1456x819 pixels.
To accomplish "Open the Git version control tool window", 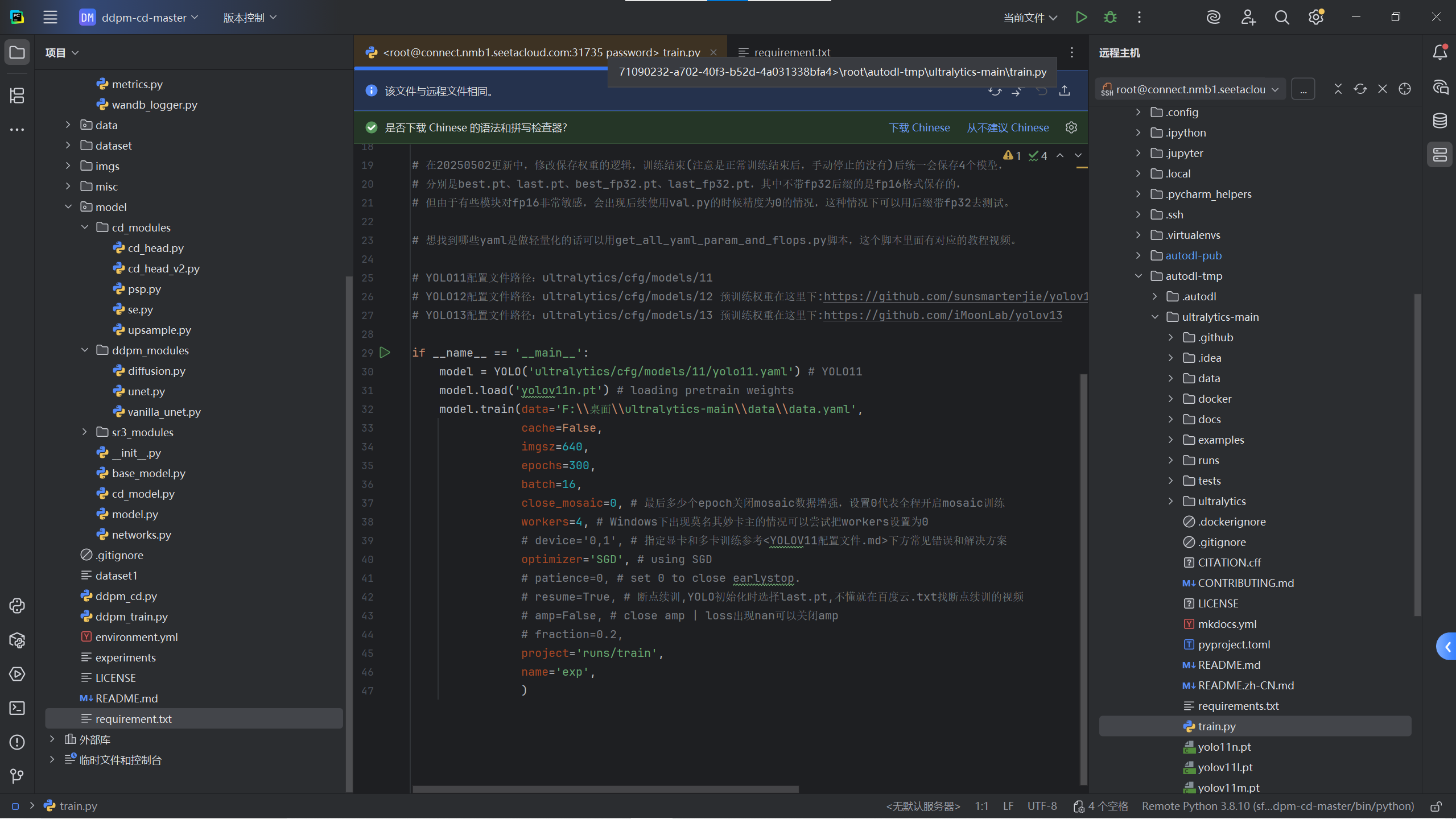I will tap(17, 776).
